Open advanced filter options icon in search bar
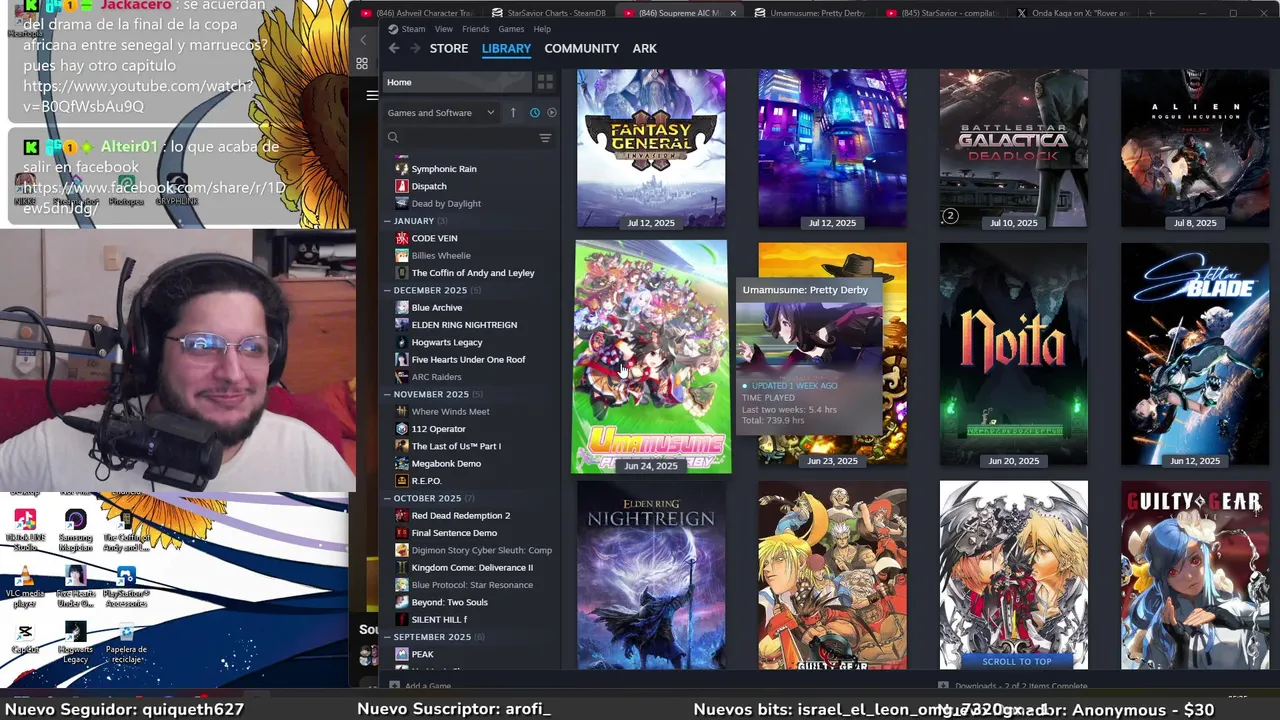 [x=545, y=138]
